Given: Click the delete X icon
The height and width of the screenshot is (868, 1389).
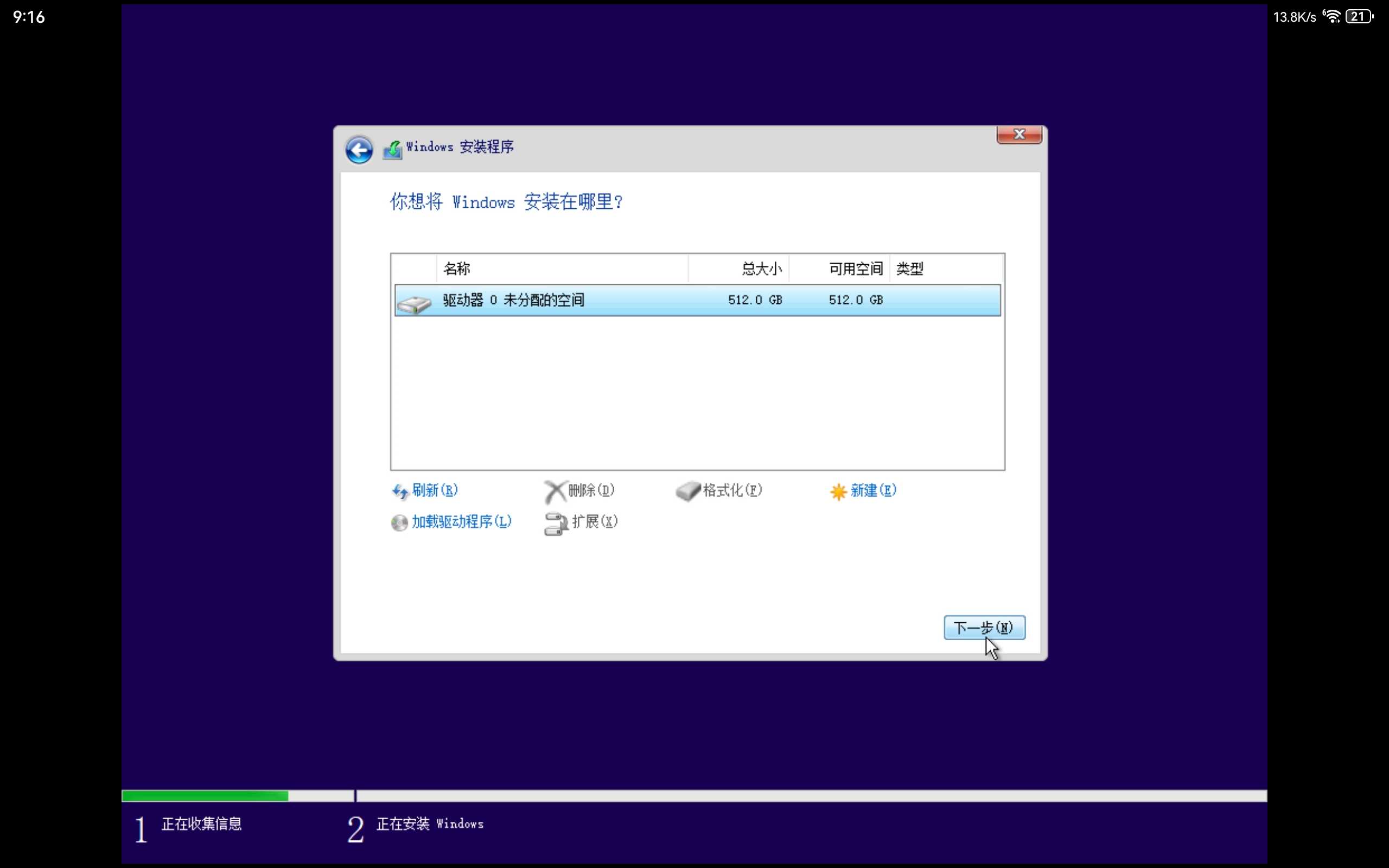Looking at the screenshot, I should click(x=555, y=492).
